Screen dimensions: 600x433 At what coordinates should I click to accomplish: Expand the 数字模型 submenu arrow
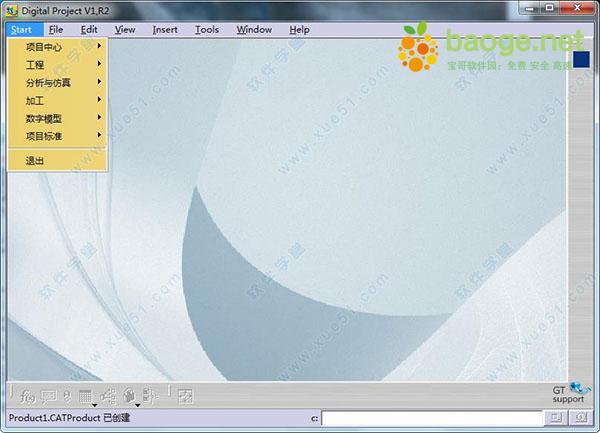tap(99, 117)
